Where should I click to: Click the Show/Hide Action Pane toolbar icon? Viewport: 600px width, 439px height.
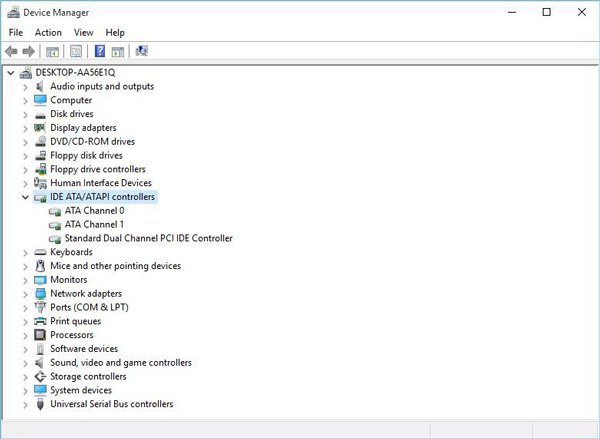118,51
